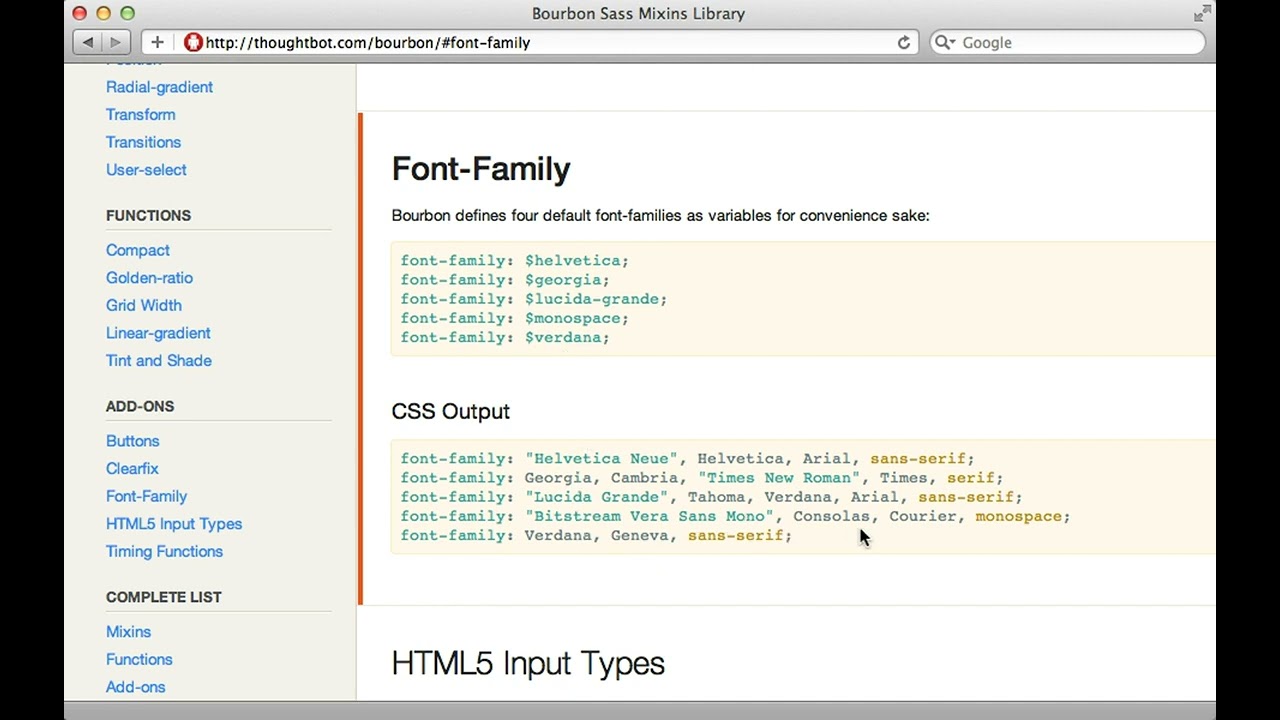This screenshot has height=720, width=1280.
Task: Go forward with the browser forward arrow
Action: 115,42
